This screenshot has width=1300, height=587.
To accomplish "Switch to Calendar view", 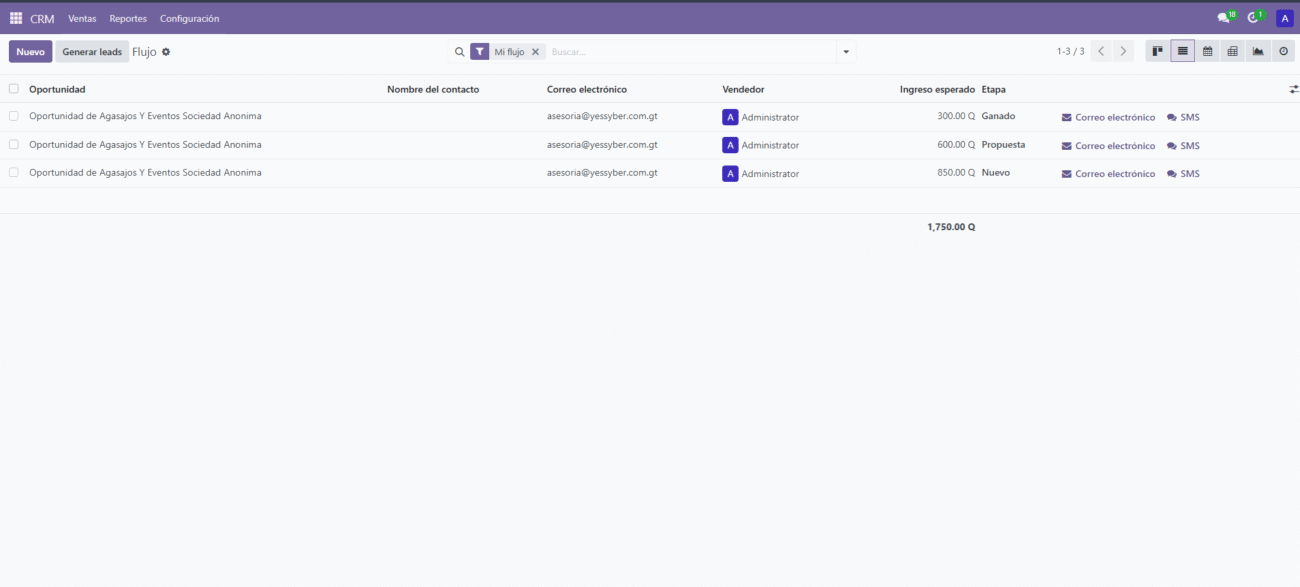I will pos(1208,51).
